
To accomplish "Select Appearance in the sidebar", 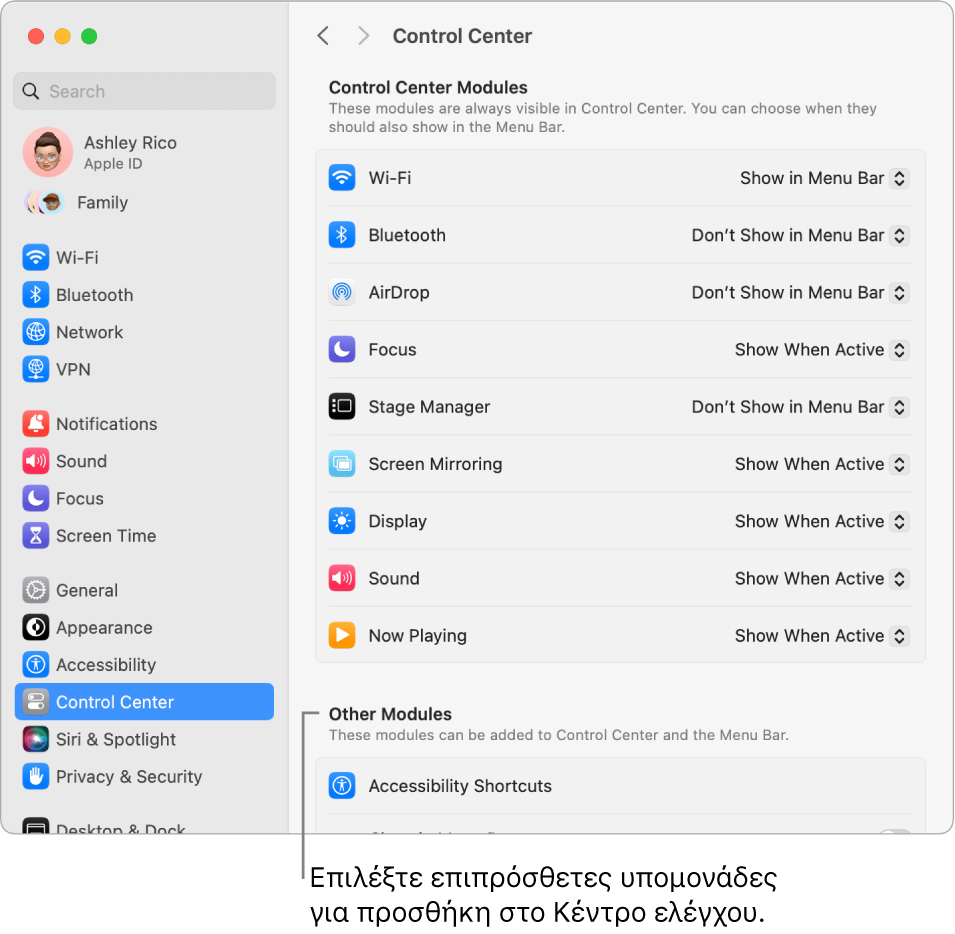I will pos(144,627).
